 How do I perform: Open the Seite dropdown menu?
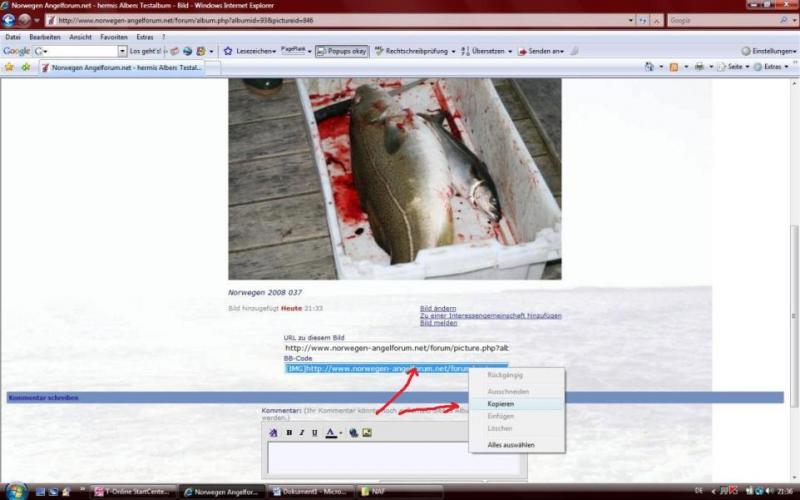(736, 67)
